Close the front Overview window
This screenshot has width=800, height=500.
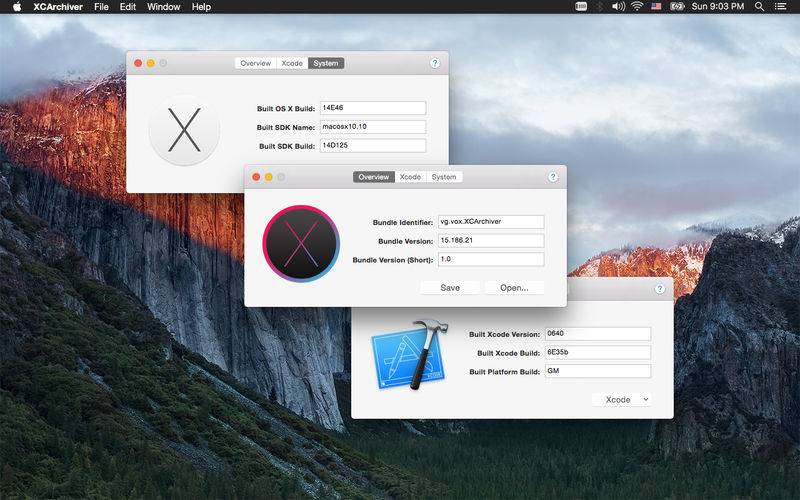click(x=256, y=177)
